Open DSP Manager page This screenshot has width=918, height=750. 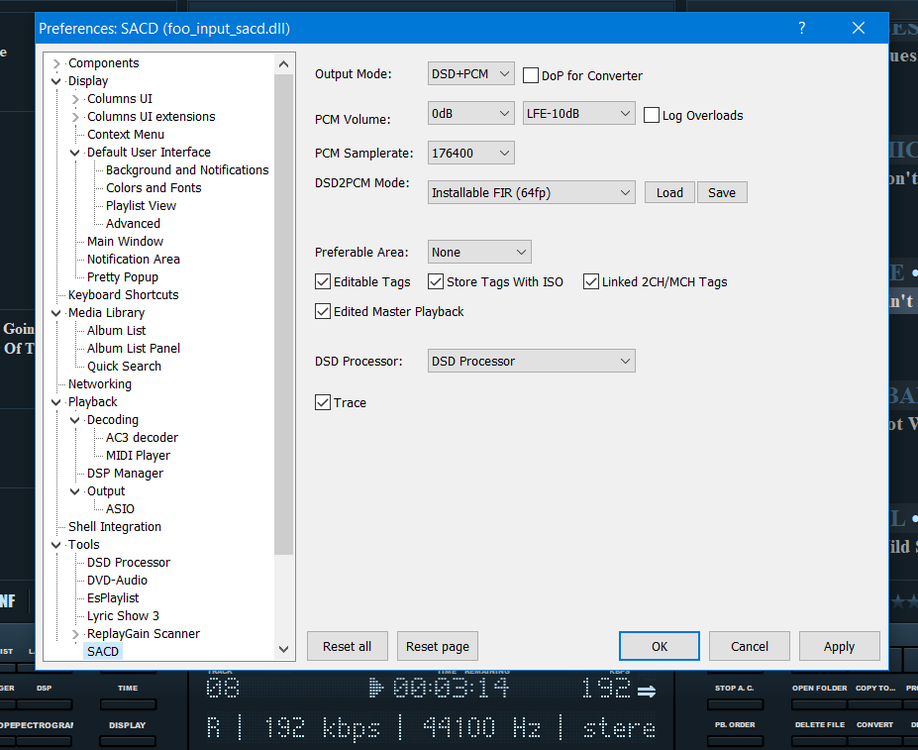[125, 473]
